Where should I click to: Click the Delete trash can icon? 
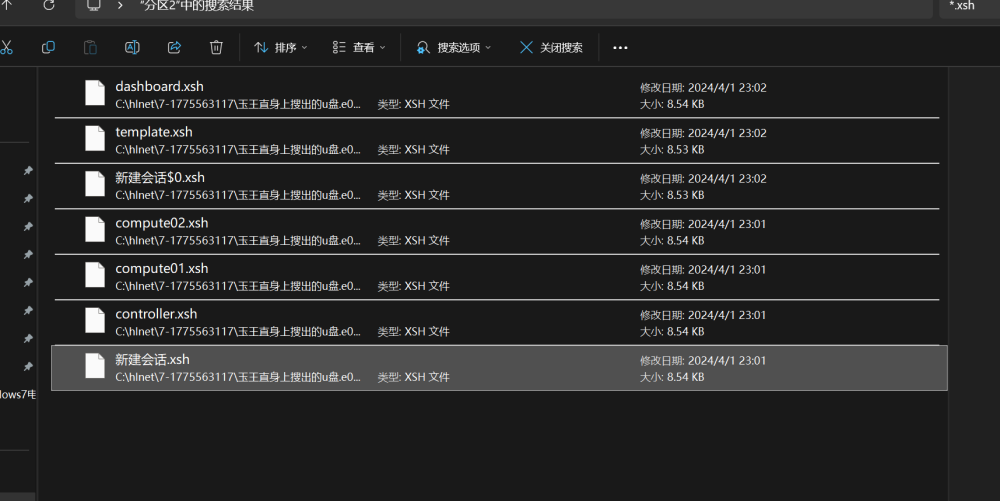pos(216,47)
